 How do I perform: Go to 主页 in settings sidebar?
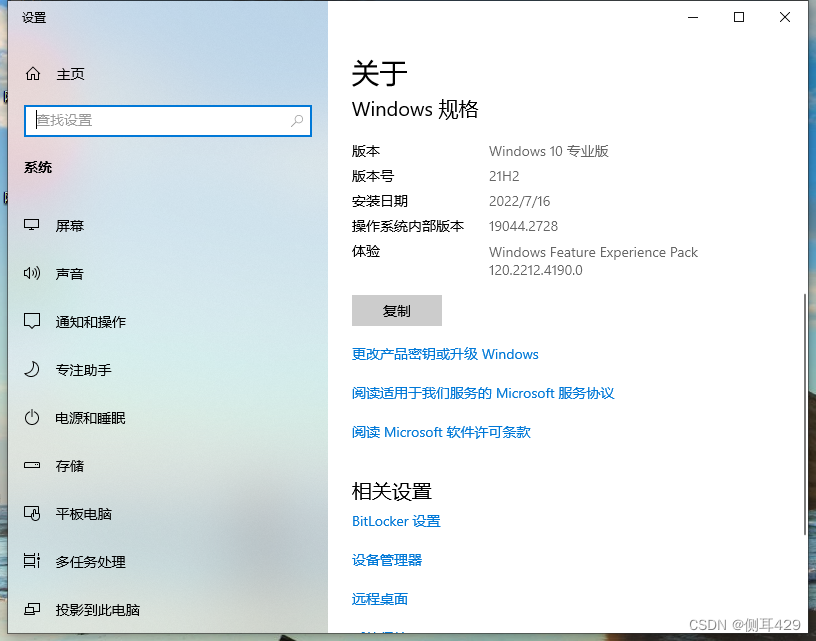coord(70,74)
